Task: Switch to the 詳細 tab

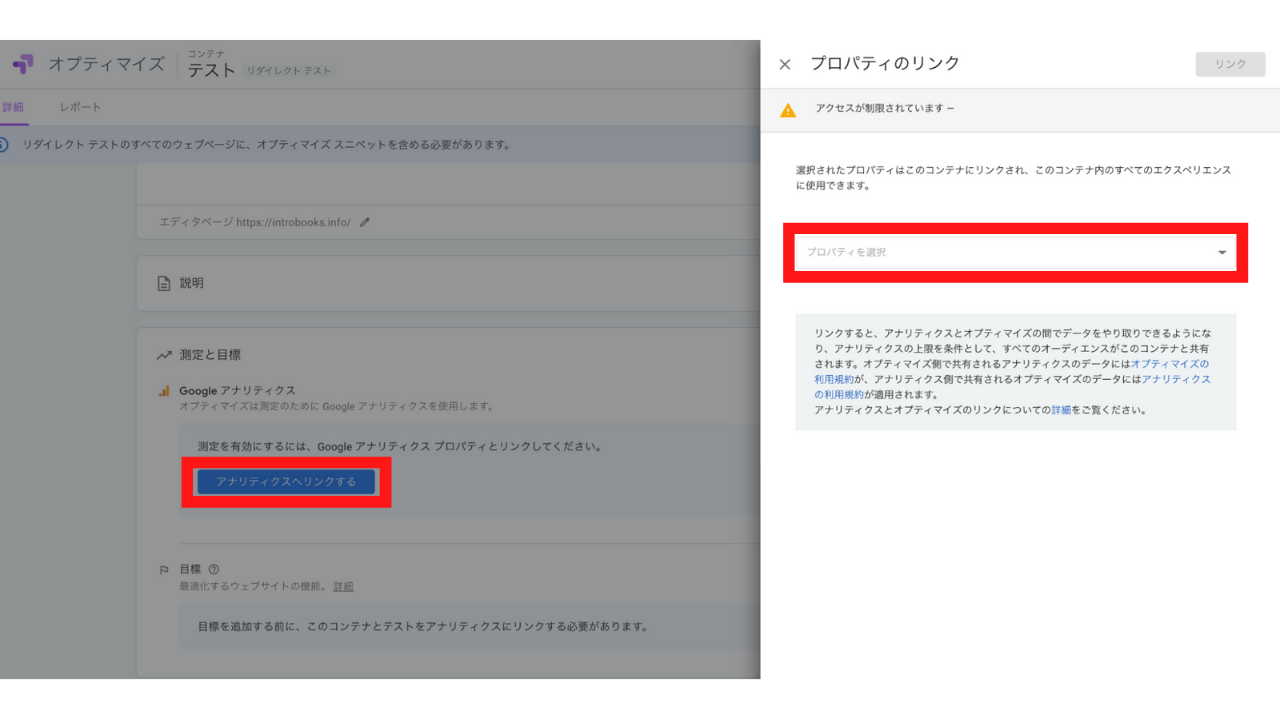Action: tap(12, 107)
